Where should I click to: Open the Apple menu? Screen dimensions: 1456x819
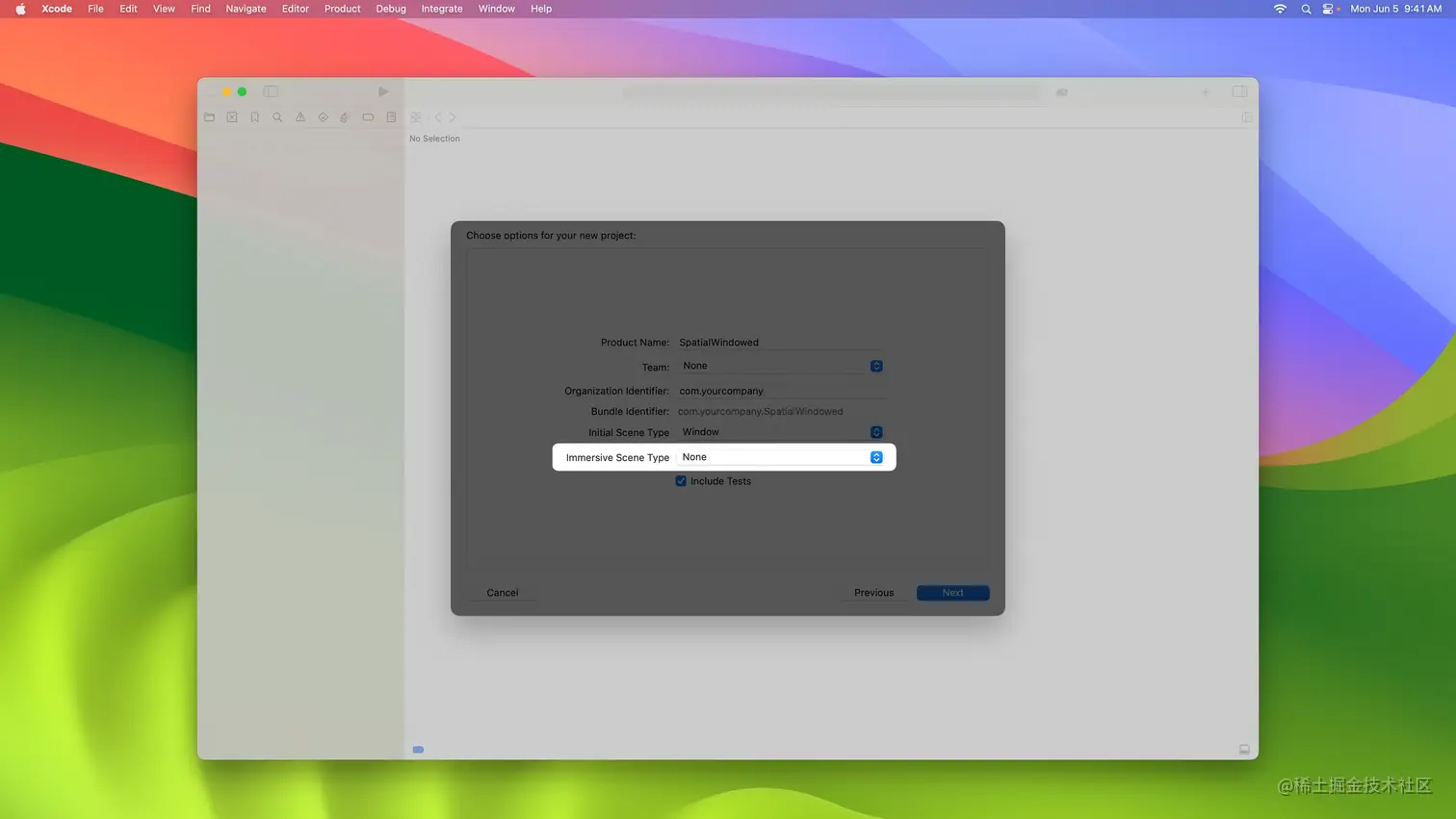(20, 9)
